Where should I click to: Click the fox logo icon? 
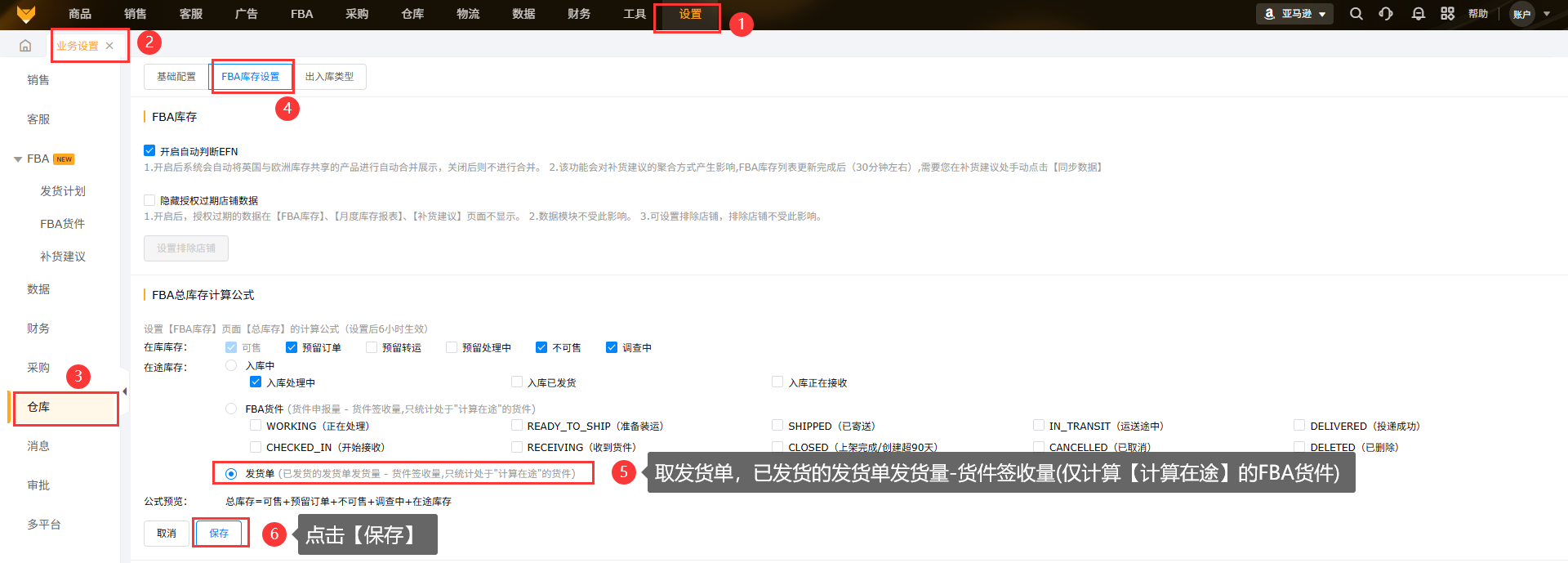(x=26, y=14)
